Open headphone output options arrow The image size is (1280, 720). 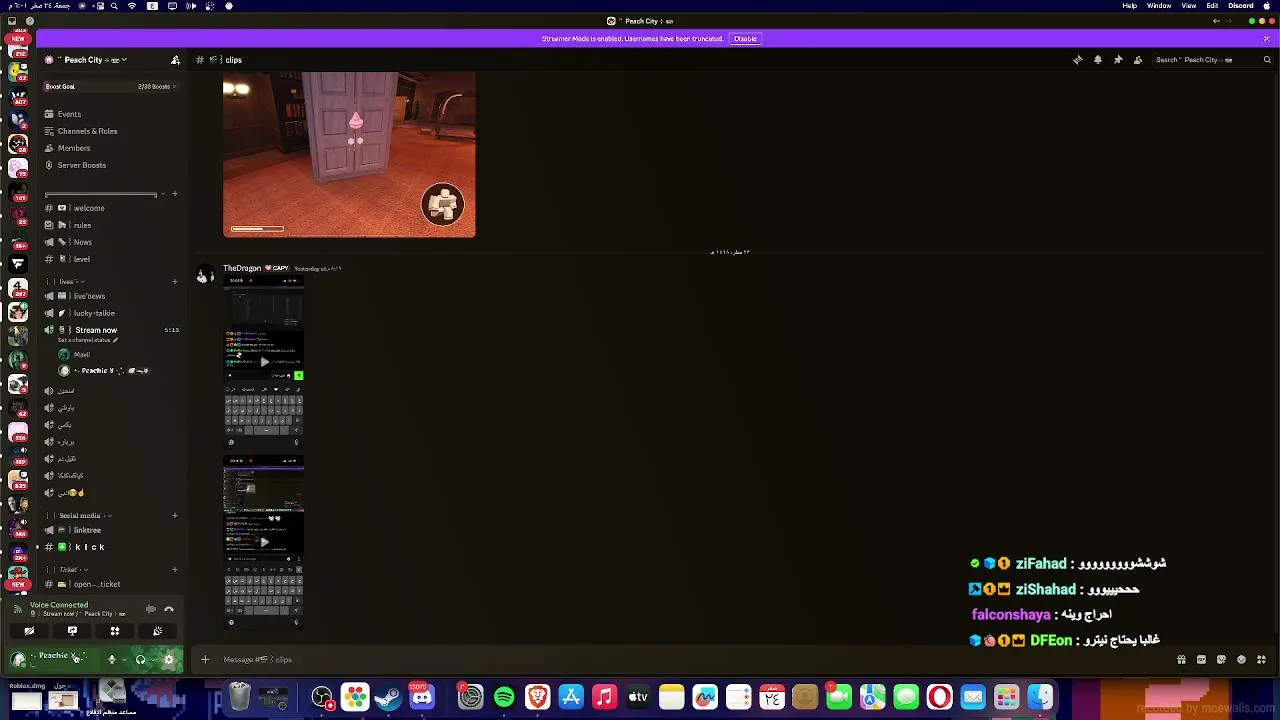(152, 660)
